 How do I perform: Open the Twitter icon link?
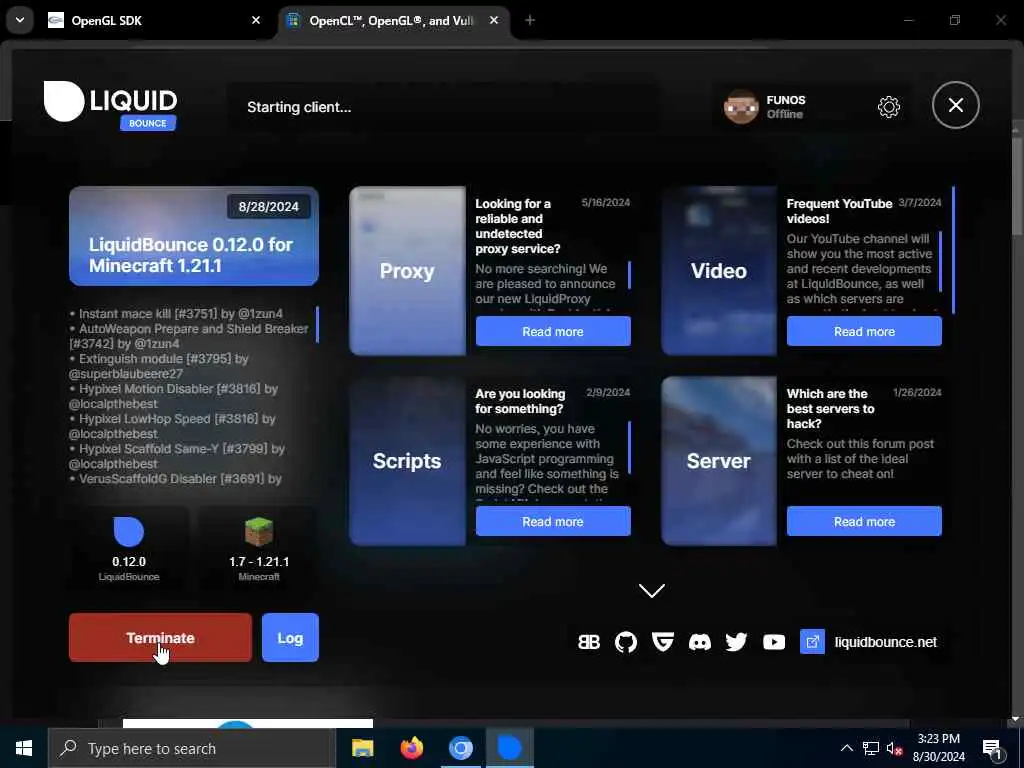(x=736, y=642)
